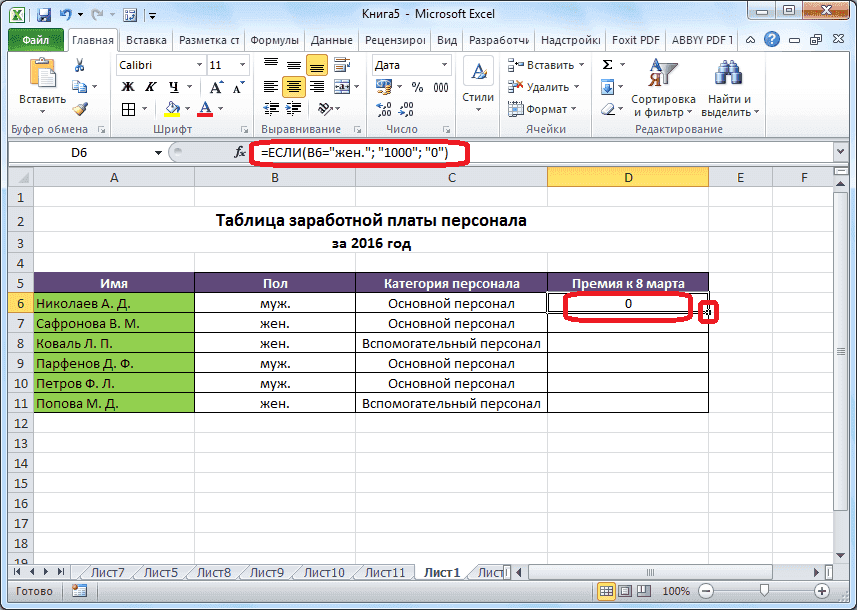
Task: Switch to the Вставка ribbon tab
Action: (144, 40)
